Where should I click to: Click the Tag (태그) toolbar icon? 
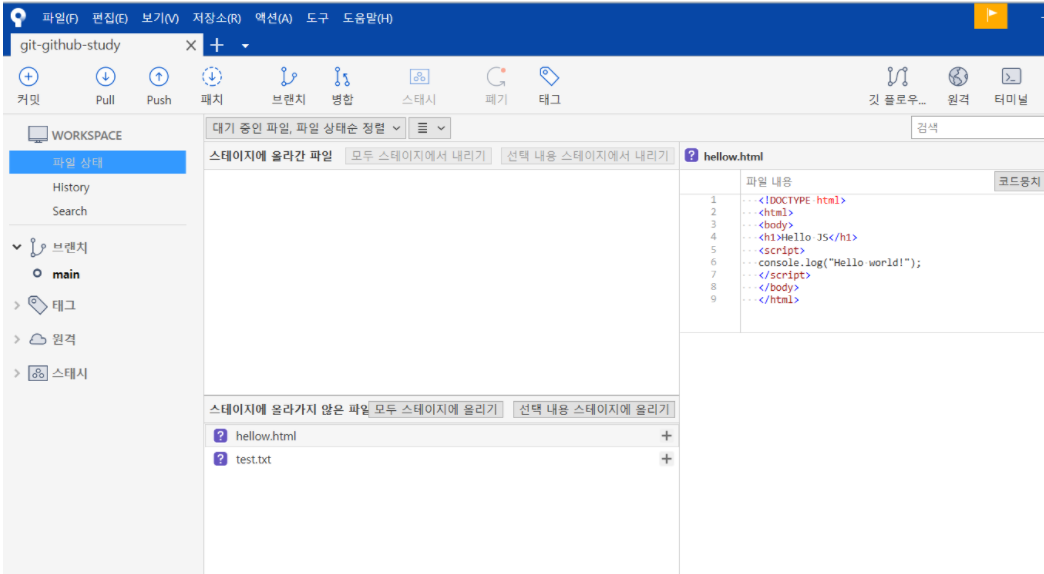tap(549, 77)
